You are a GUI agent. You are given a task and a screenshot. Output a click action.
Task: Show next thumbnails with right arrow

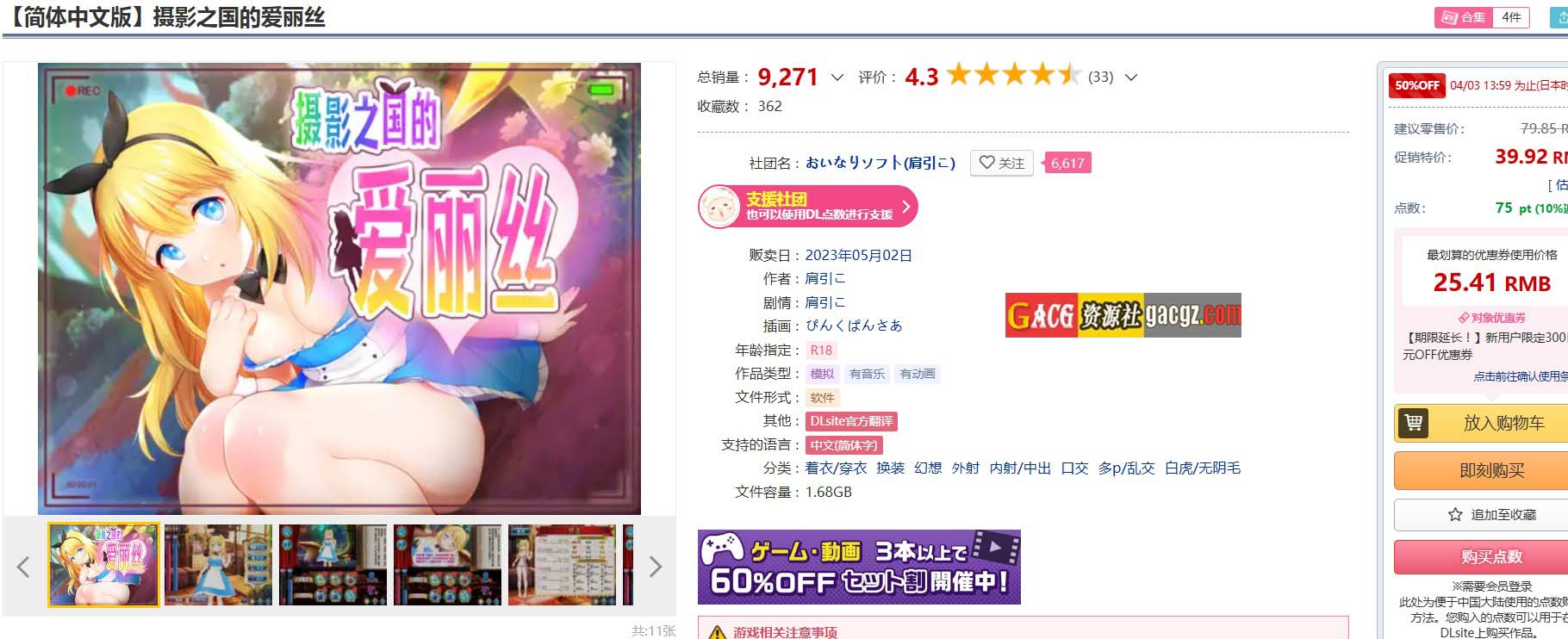(x=655, y=566)
